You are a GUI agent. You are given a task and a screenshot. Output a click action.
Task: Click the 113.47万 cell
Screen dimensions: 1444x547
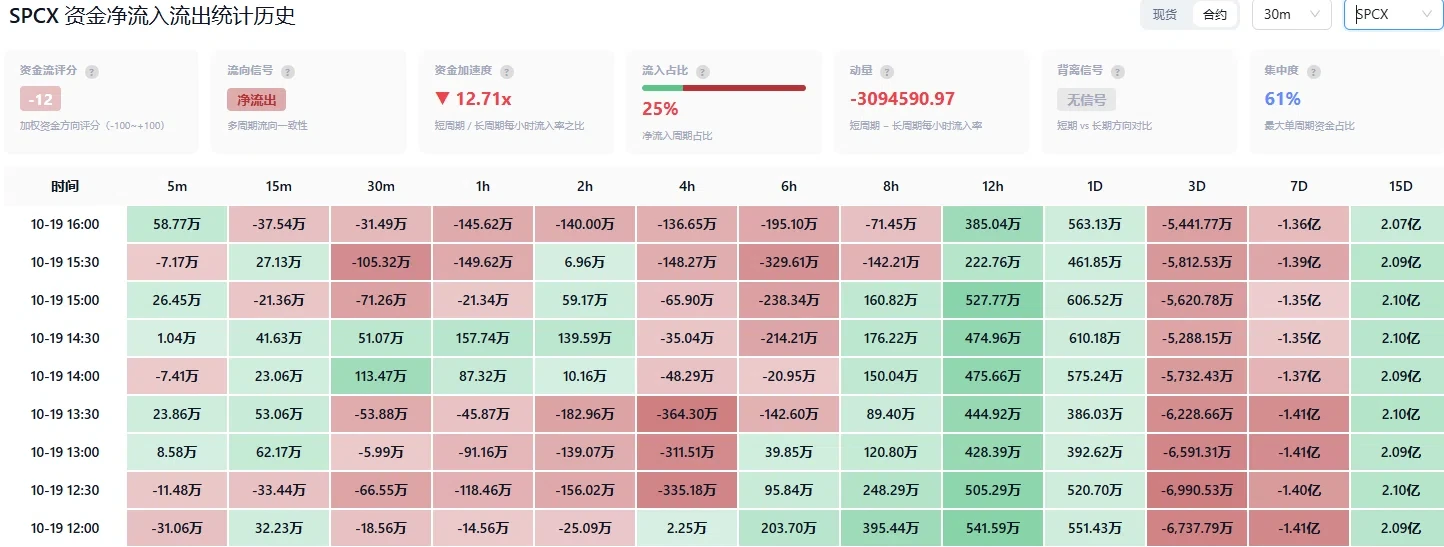pyautogui.click(x=381, y=377)
